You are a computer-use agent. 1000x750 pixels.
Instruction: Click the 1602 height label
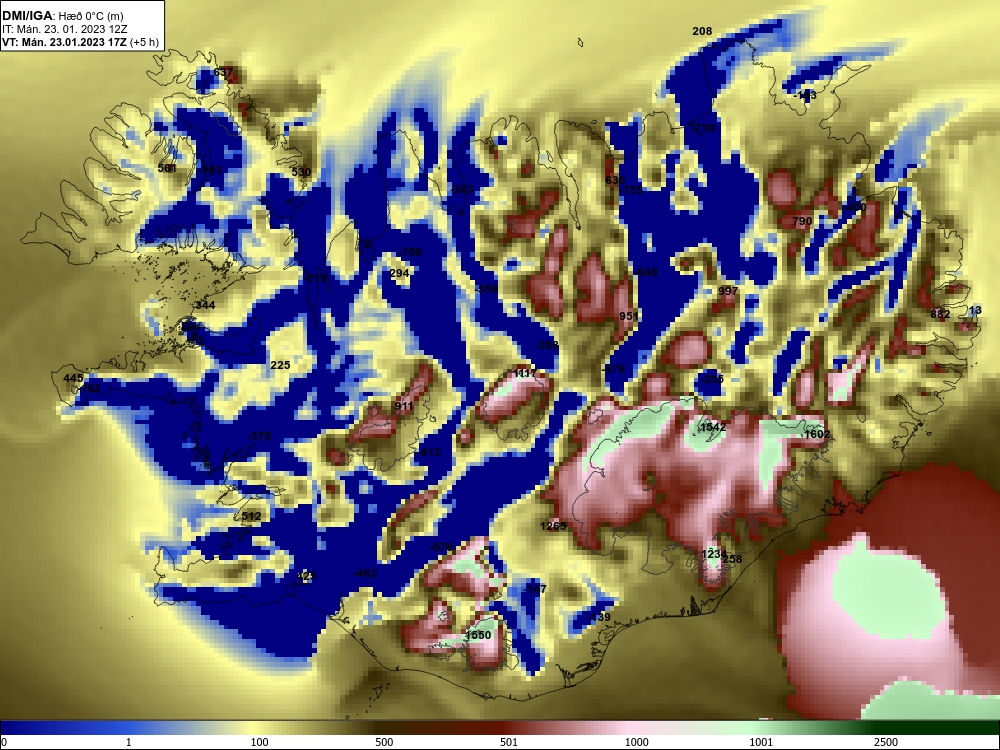click(817, 434)
